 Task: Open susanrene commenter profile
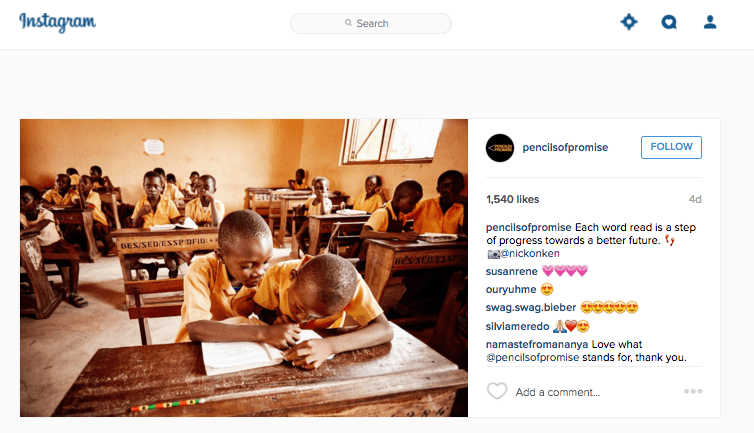512,271
